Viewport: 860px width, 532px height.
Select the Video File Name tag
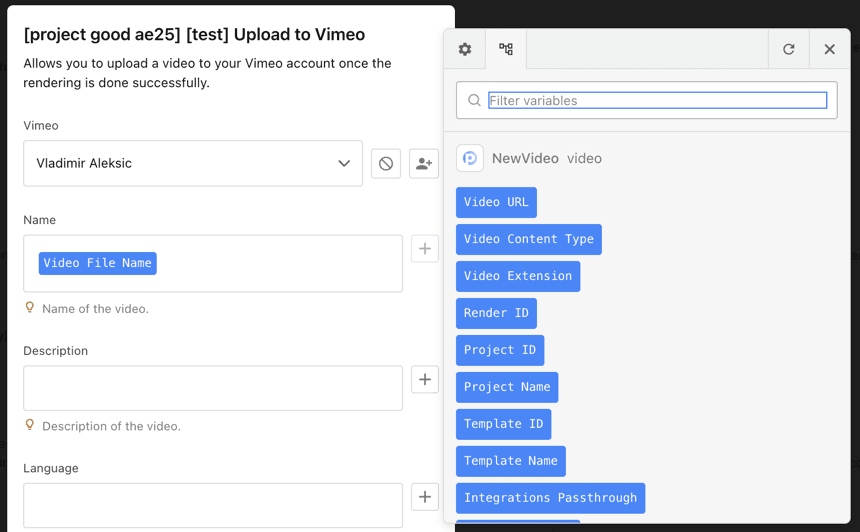(x=98, y=263)
